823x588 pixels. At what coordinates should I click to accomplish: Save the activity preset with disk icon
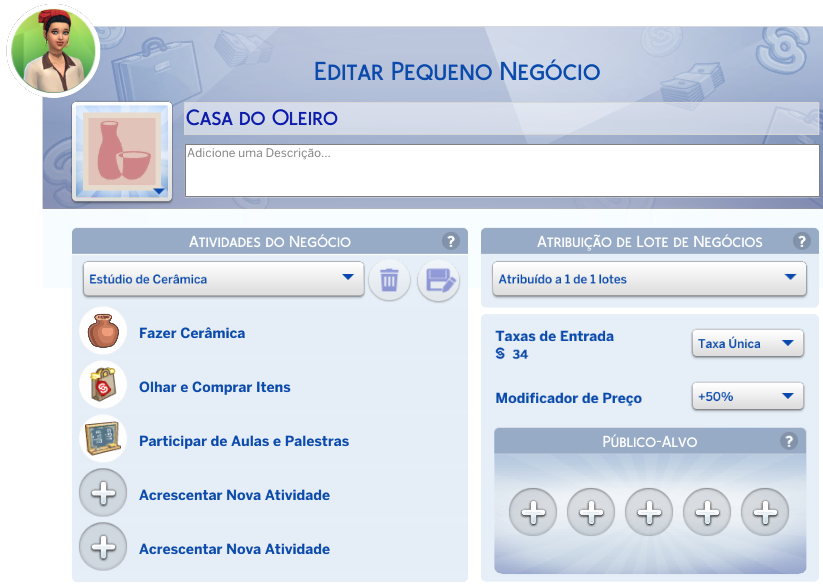(x=439, y=280)
